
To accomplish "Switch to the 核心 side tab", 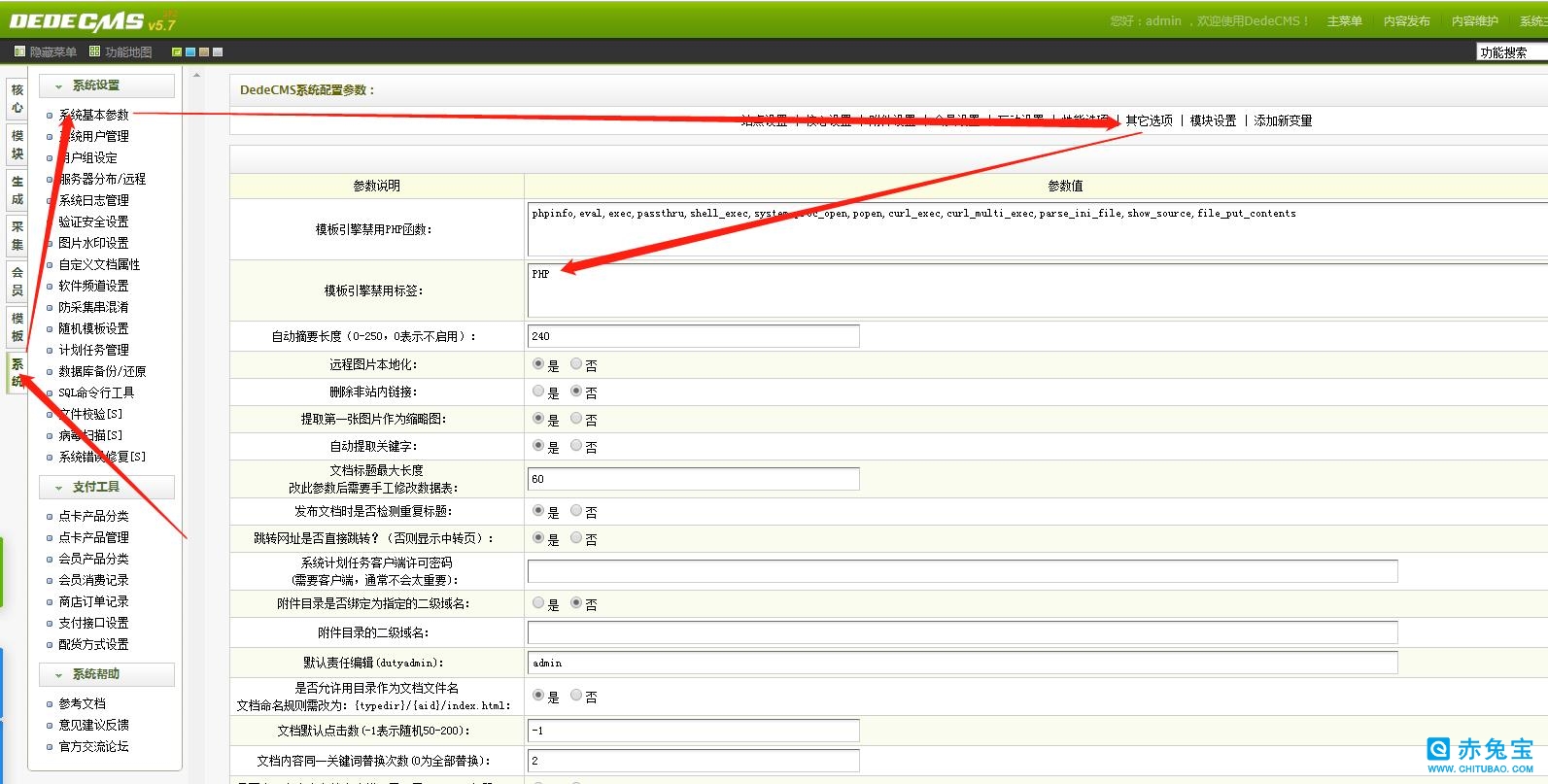I will click(17, 98).
